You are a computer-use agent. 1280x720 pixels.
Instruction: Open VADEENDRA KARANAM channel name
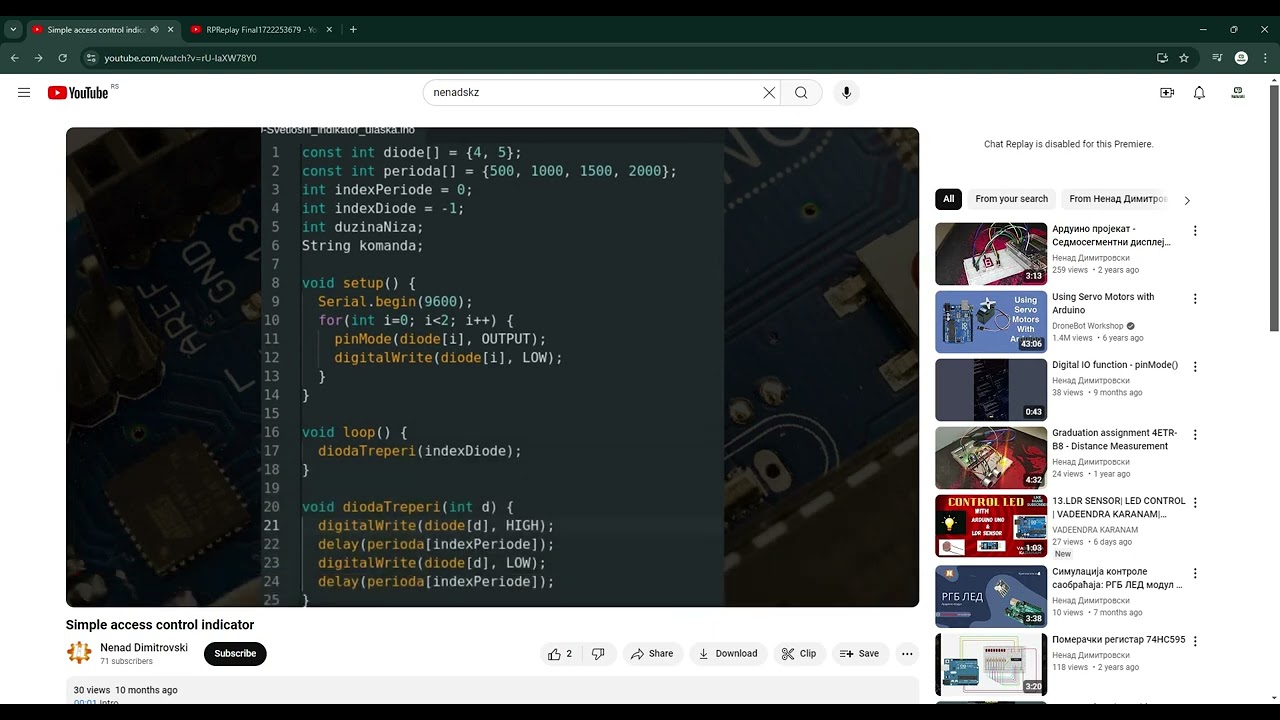pos(1095,530)
